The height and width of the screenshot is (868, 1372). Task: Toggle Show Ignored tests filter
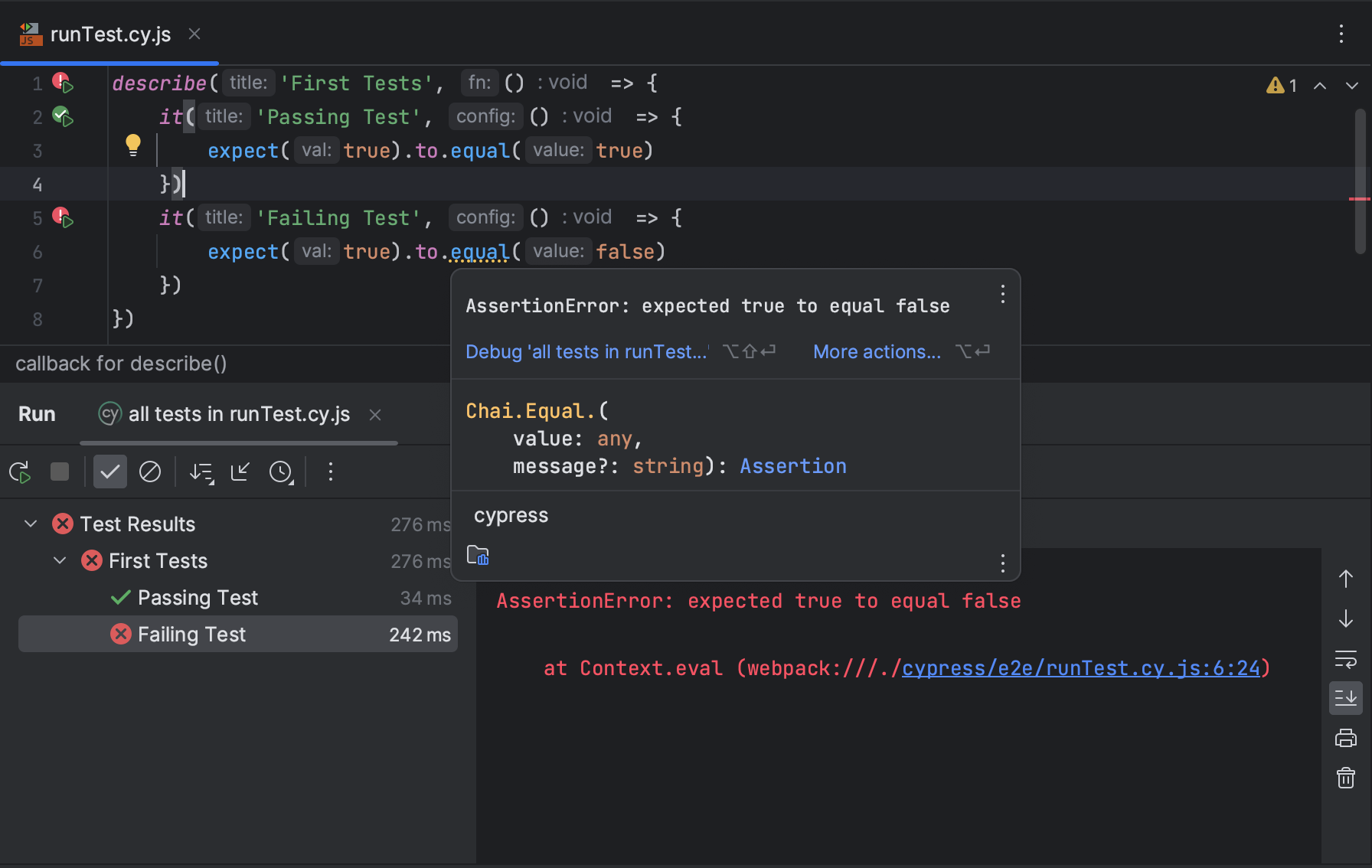pyautogui.click(x=150, y=472)
